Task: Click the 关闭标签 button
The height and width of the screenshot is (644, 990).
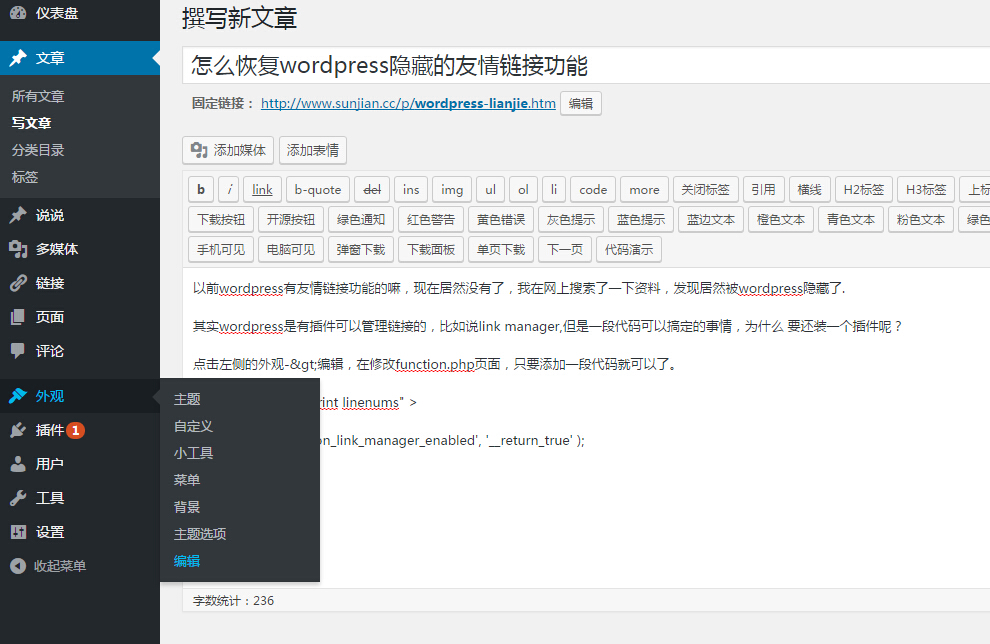Action: pyautogui.click(x=705, y=189)
